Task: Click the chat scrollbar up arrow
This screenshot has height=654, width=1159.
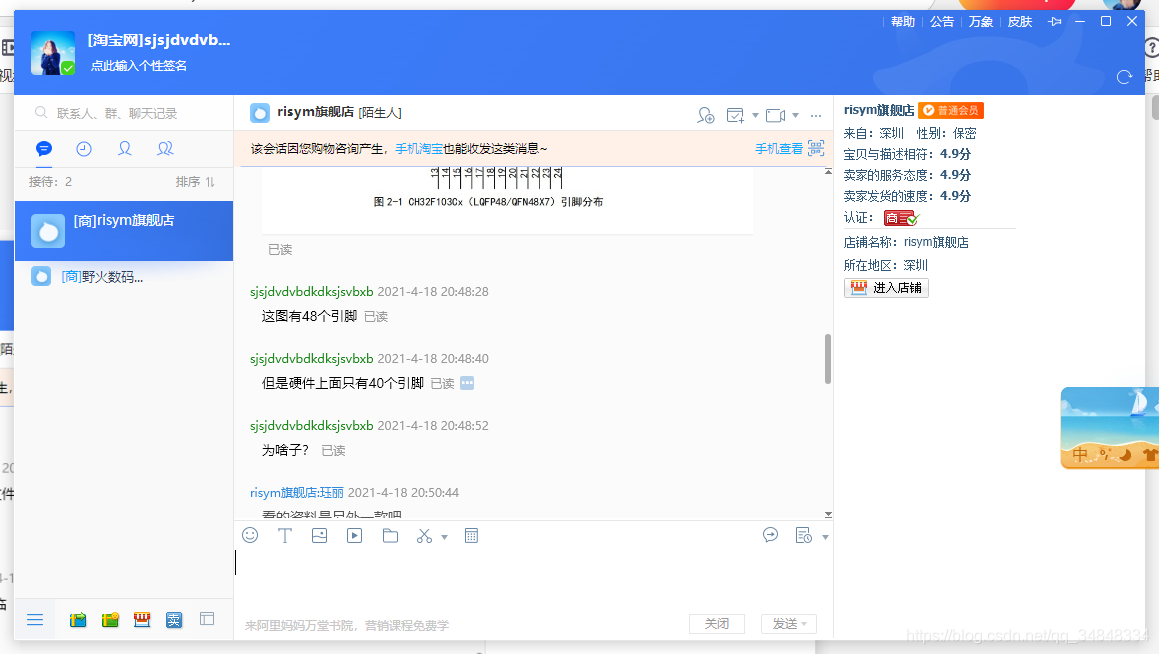Action: coord(828,172)
